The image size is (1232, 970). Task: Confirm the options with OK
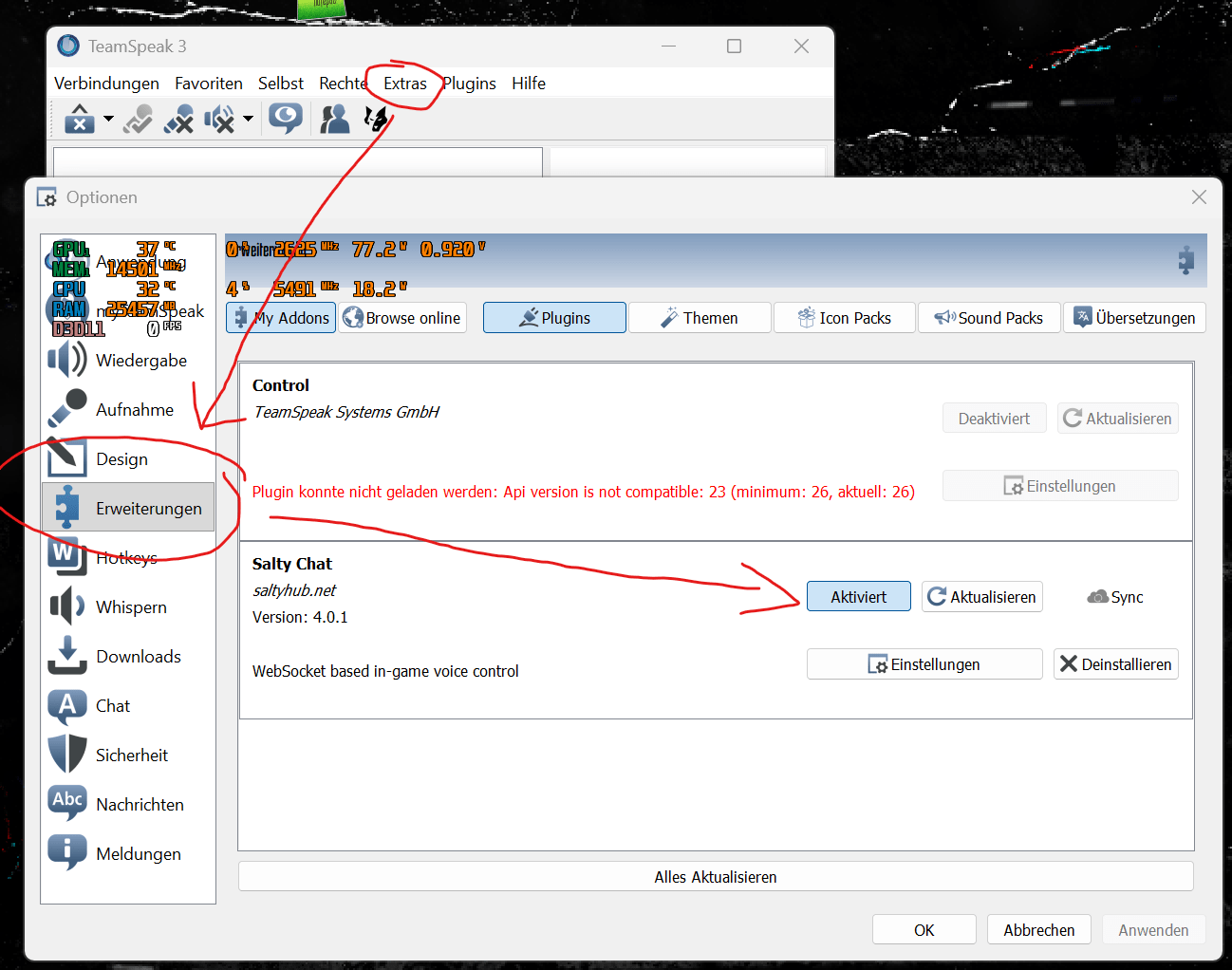point(924,930)
